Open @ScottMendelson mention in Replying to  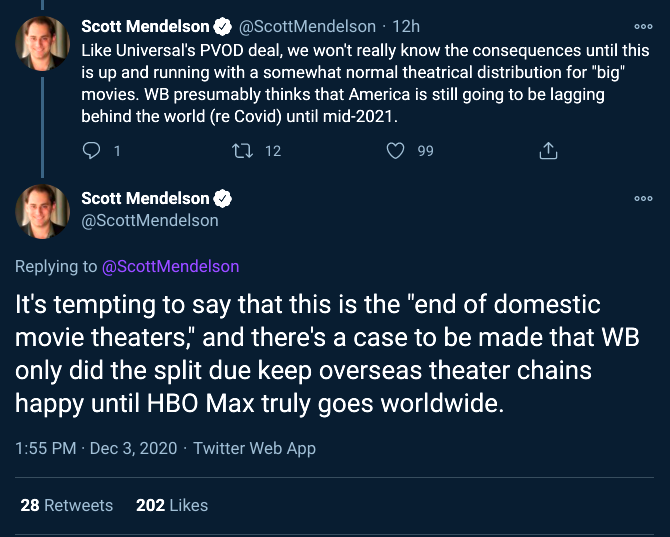[171, 267]
